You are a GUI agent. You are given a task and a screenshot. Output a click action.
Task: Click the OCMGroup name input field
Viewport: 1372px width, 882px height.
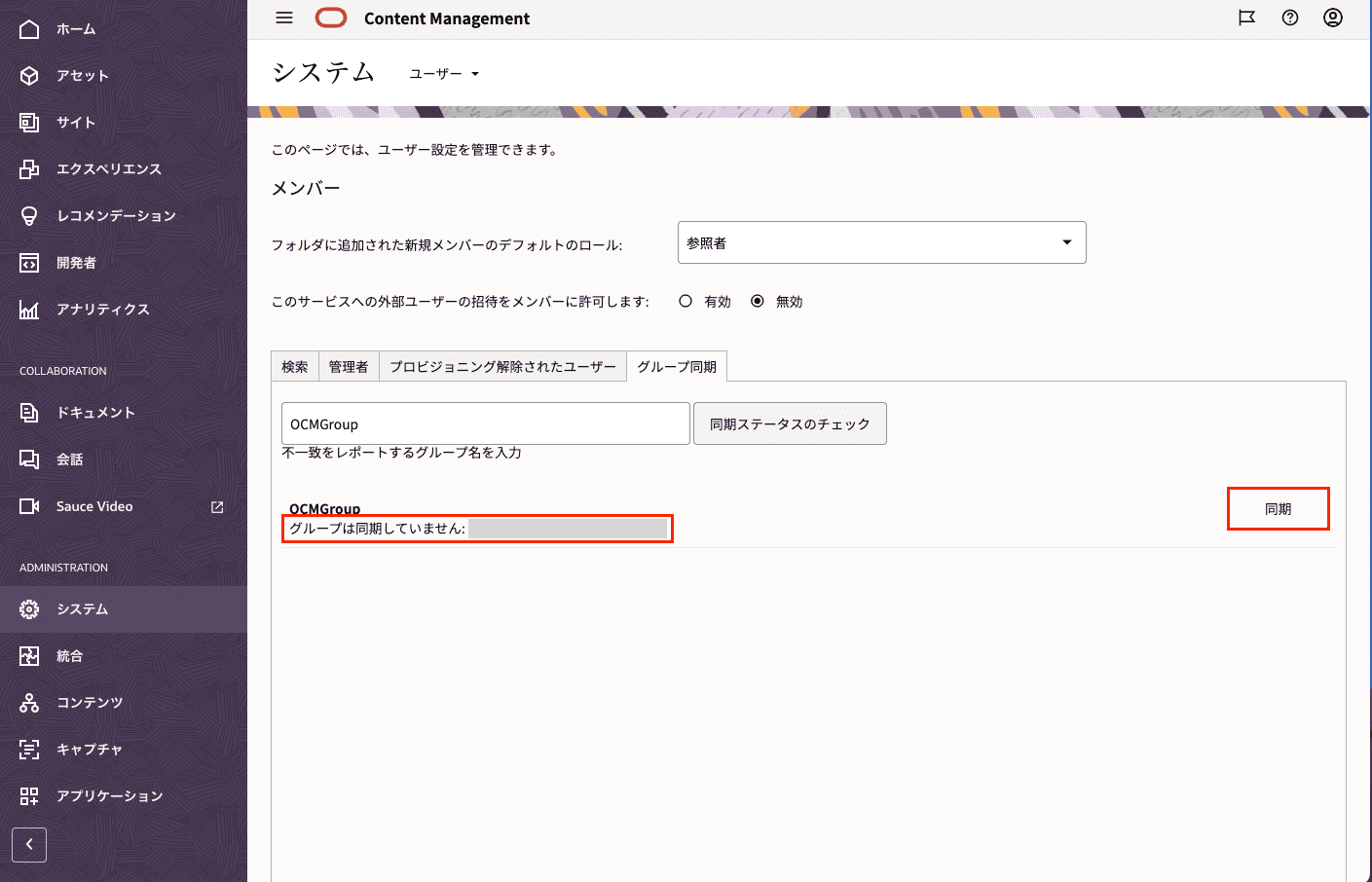[x=484, y=423]
